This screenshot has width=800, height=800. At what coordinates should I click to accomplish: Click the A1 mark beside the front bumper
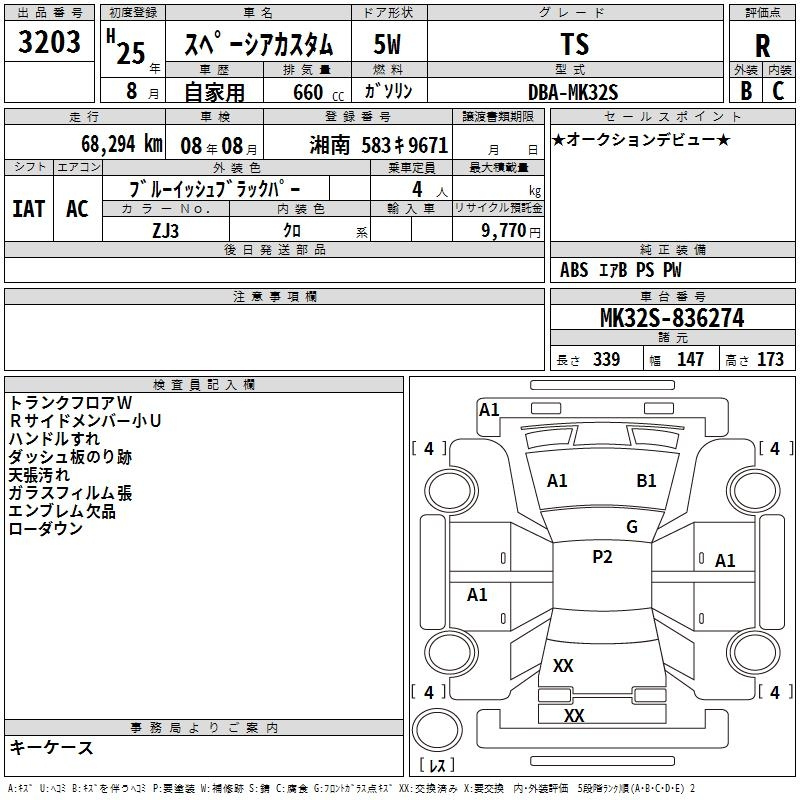(x=489, y=409)
